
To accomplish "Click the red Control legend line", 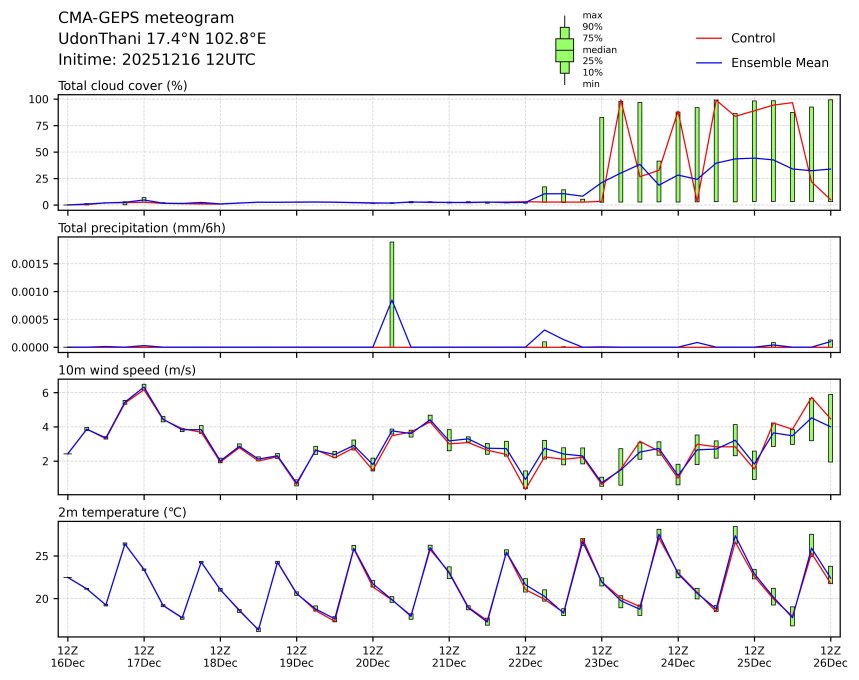I will point(708,38).
